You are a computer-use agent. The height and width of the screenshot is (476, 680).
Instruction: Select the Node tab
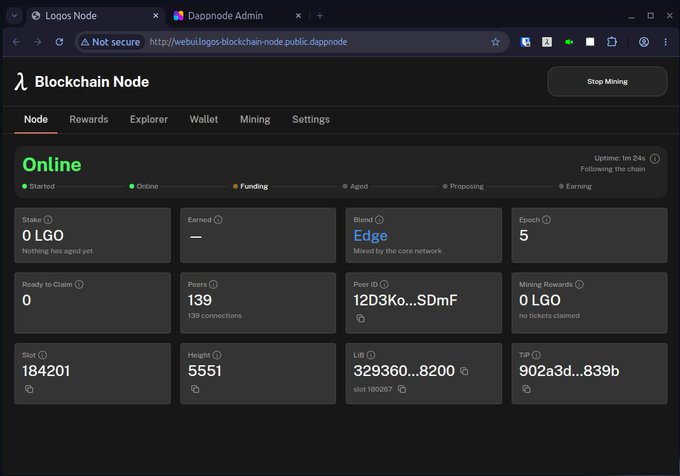tap(36, 119)
